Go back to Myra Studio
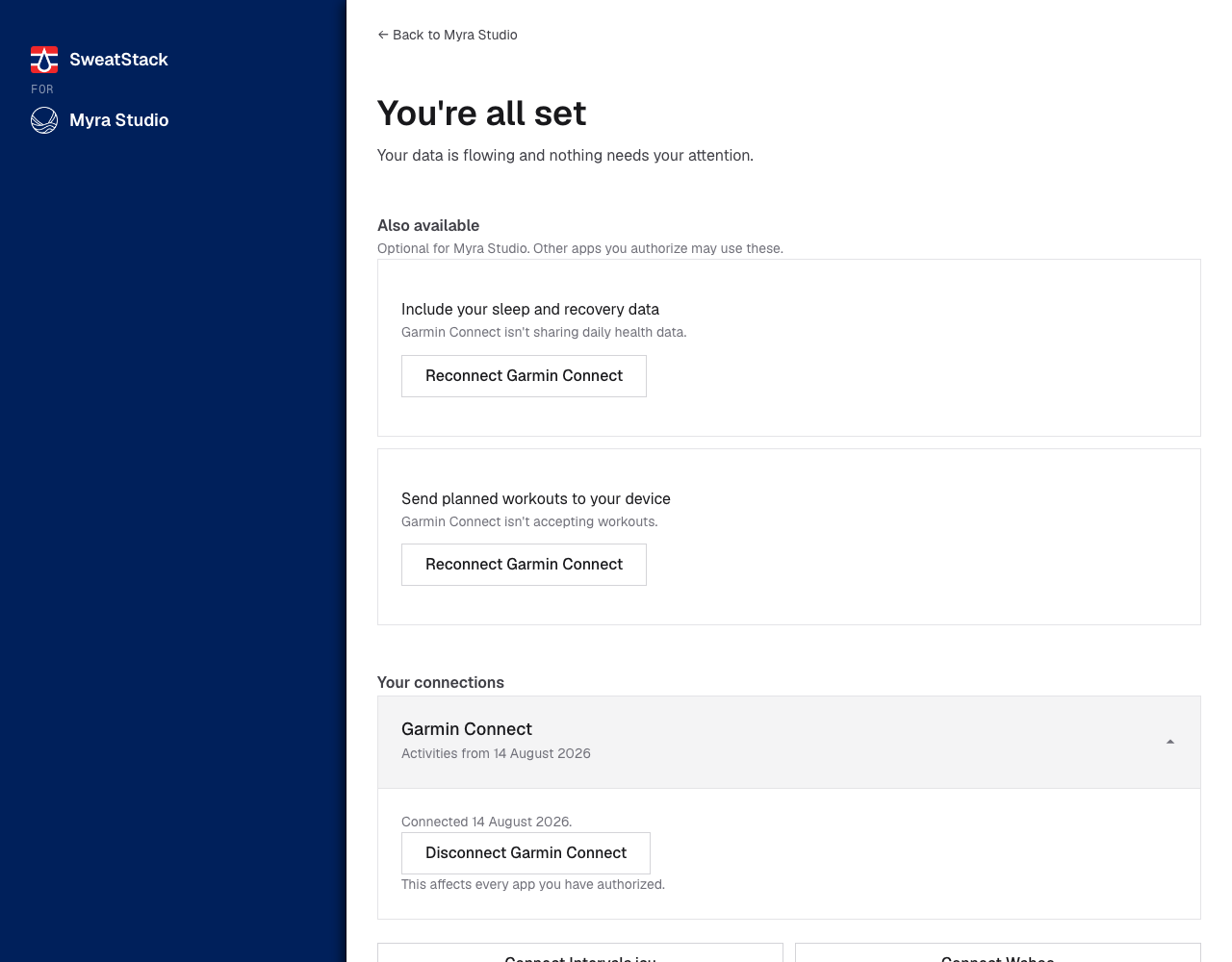 (448, 35)
